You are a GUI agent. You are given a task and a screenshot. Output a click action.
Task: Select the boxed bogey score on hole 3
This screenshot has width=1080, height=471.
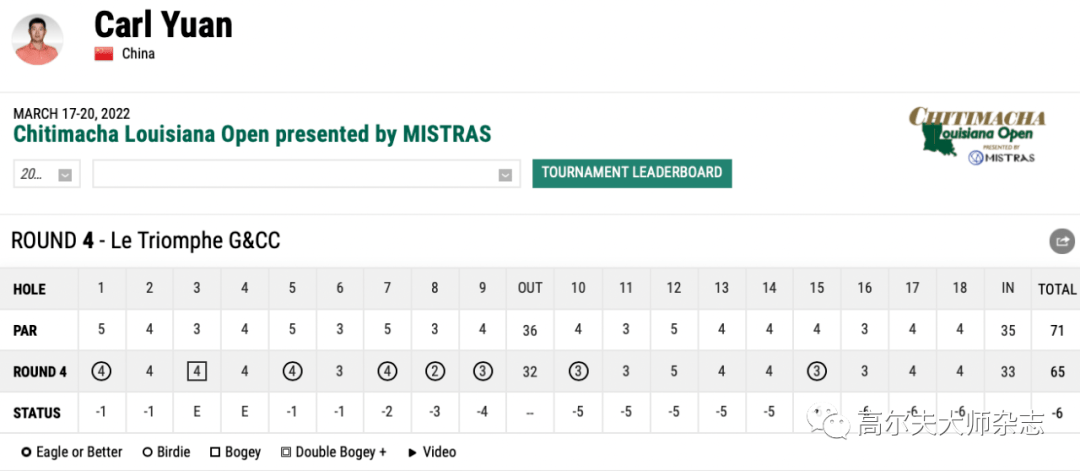197,372
